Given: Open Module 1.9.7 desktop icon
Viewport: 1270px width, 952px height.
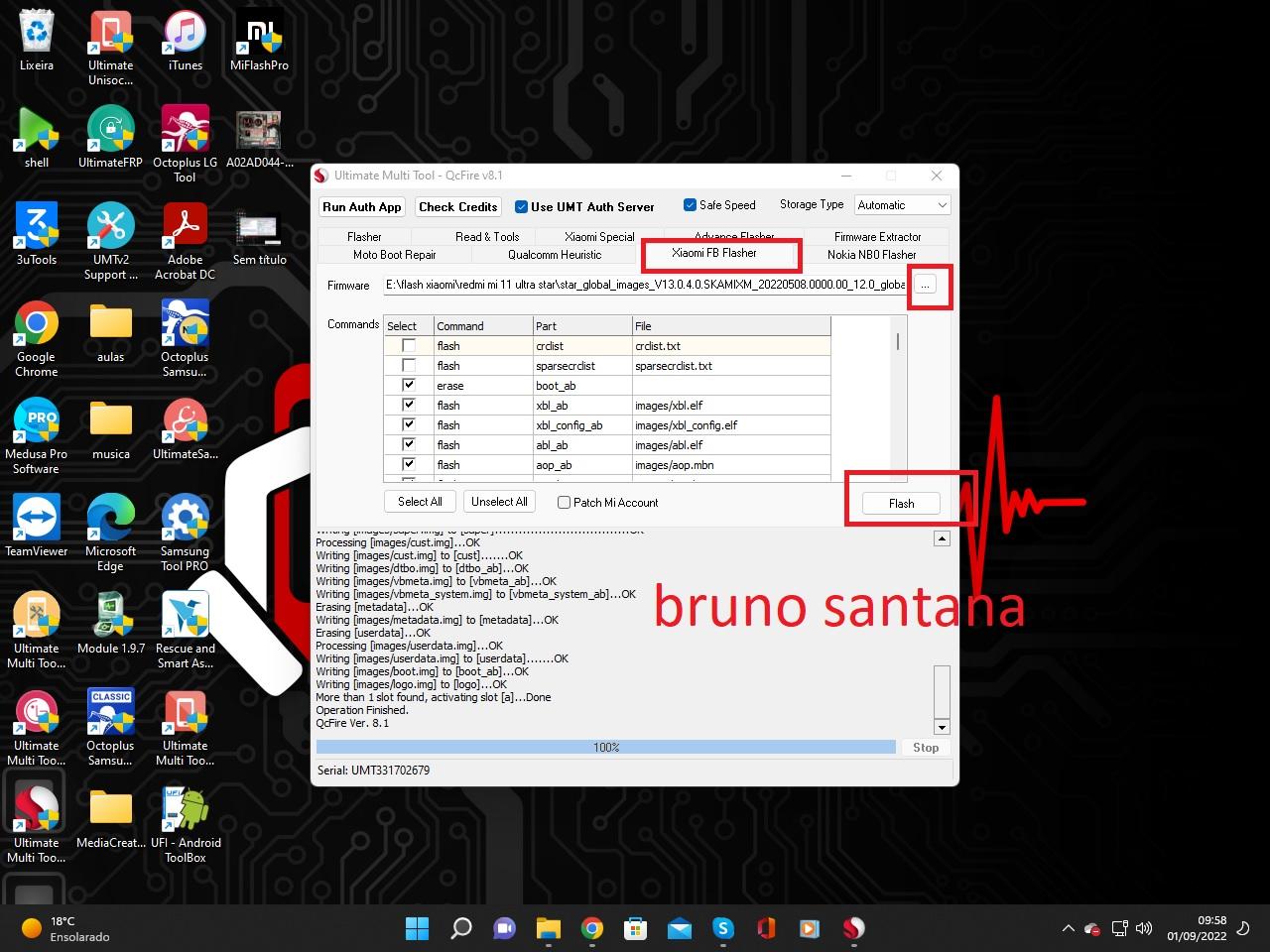Looking at the screenshot, I should pyautogui.click(x=110, y=623).
